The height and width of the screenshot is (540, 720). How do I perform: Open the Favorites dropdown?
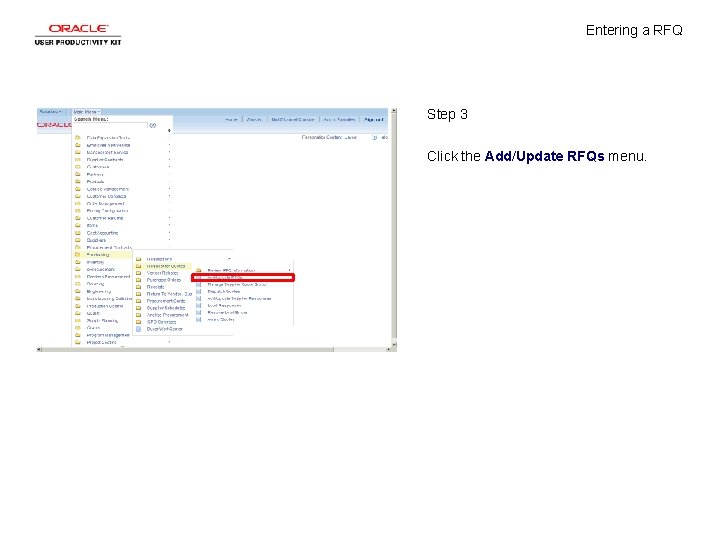(x=51, y=112)
